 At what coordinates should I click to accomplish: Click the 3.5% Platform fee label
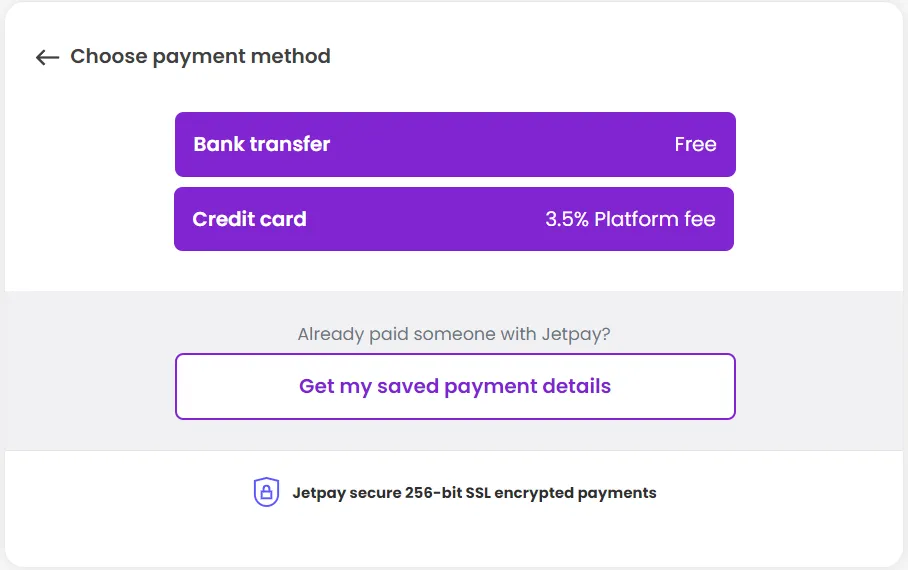coord(630,219)
